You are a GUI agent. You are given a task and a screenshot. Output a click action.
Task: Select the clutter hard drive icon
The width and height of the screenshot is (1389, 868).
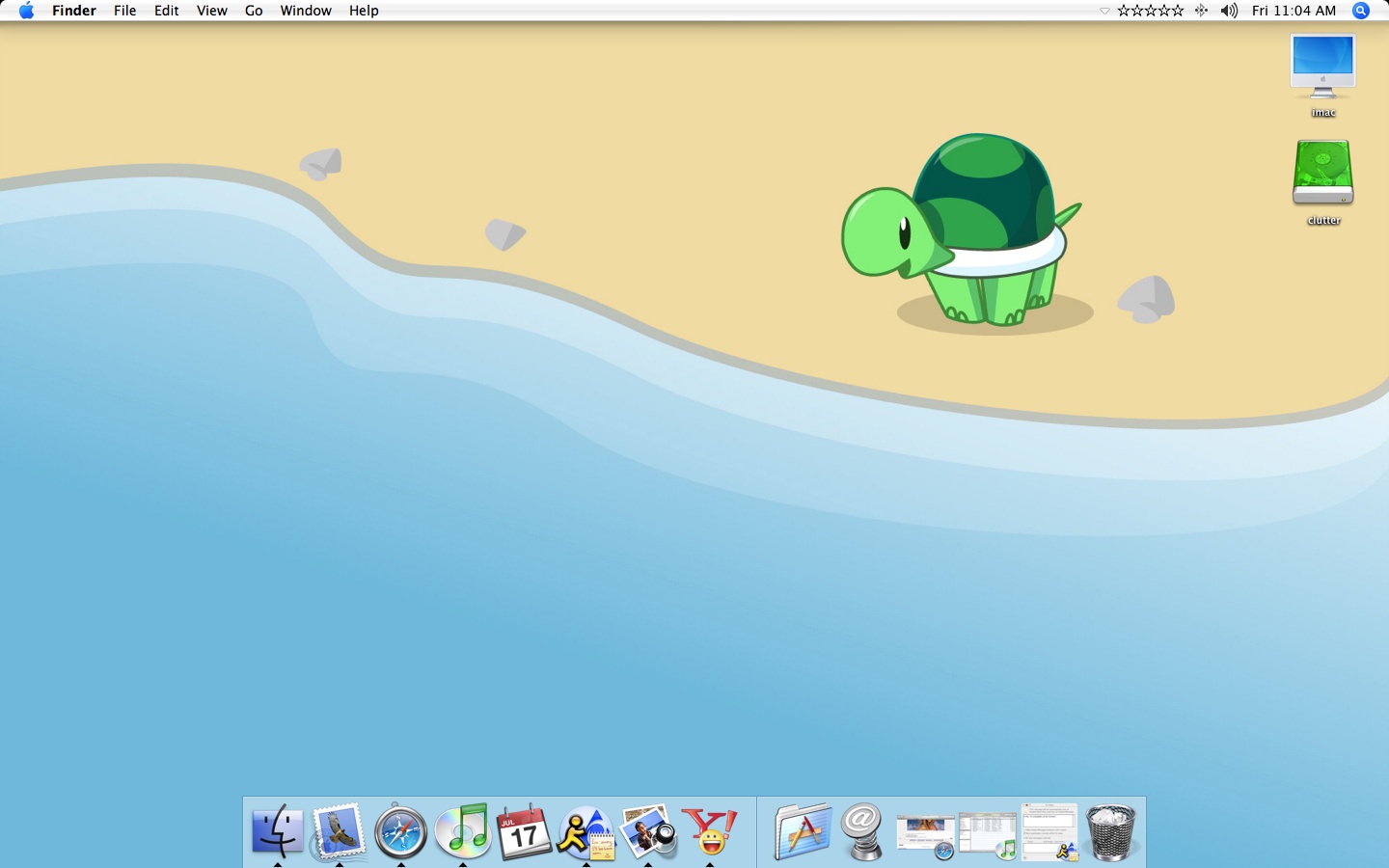(x=1322, y=174)
